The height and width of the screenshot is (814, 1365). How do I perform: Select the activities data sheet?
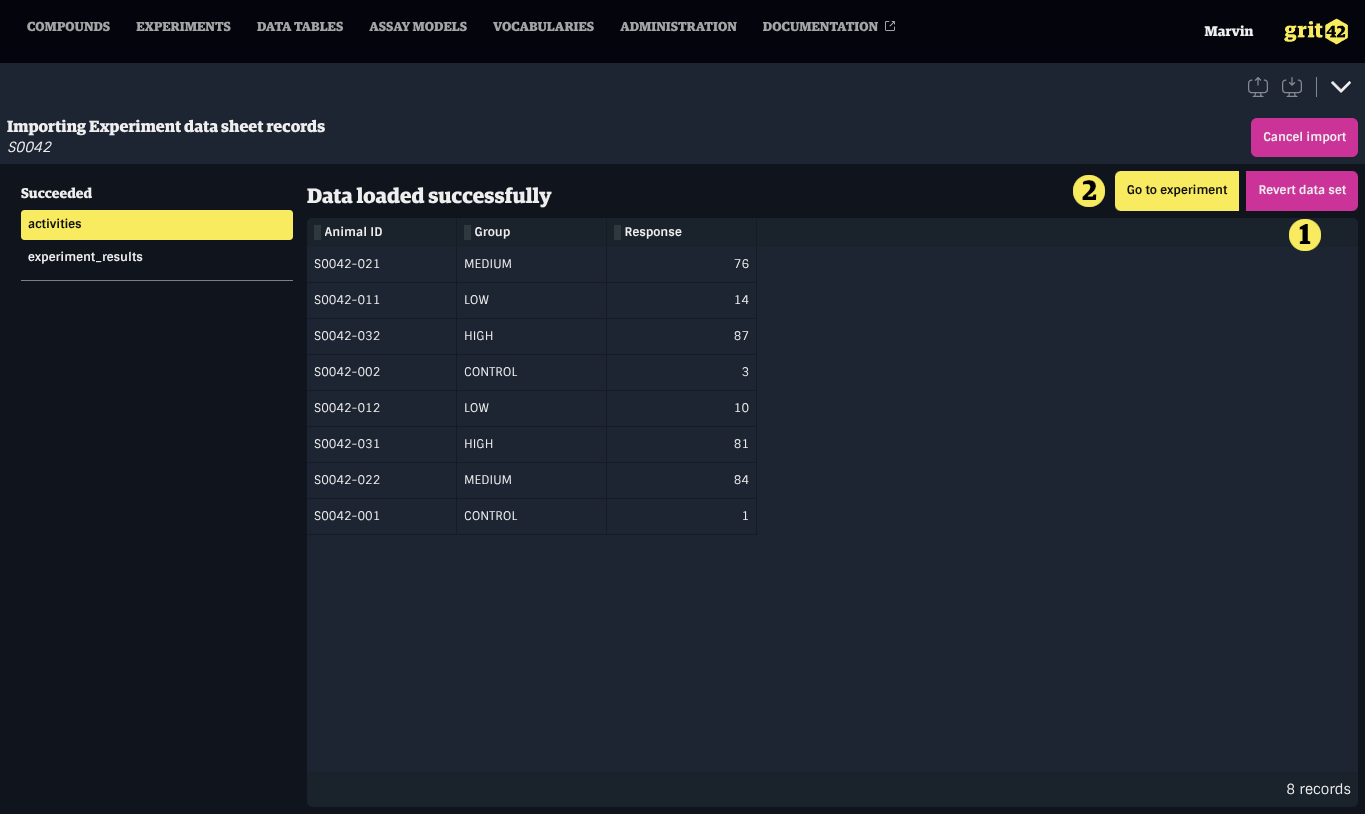[x=157, y=224]
